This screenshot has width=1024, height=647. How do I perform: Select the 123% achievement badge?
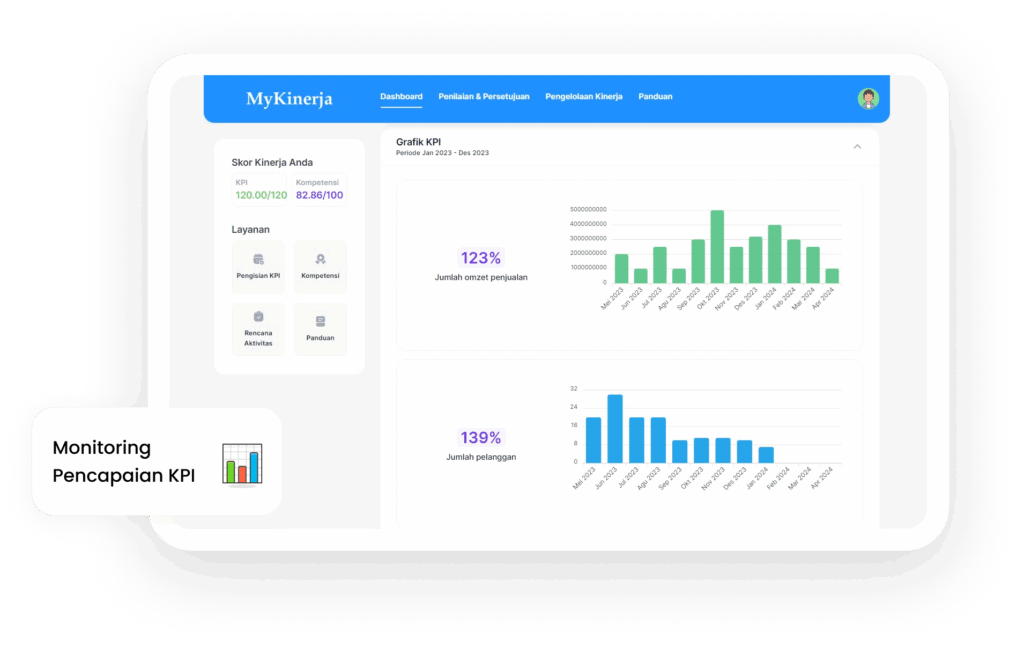point(481,256)
